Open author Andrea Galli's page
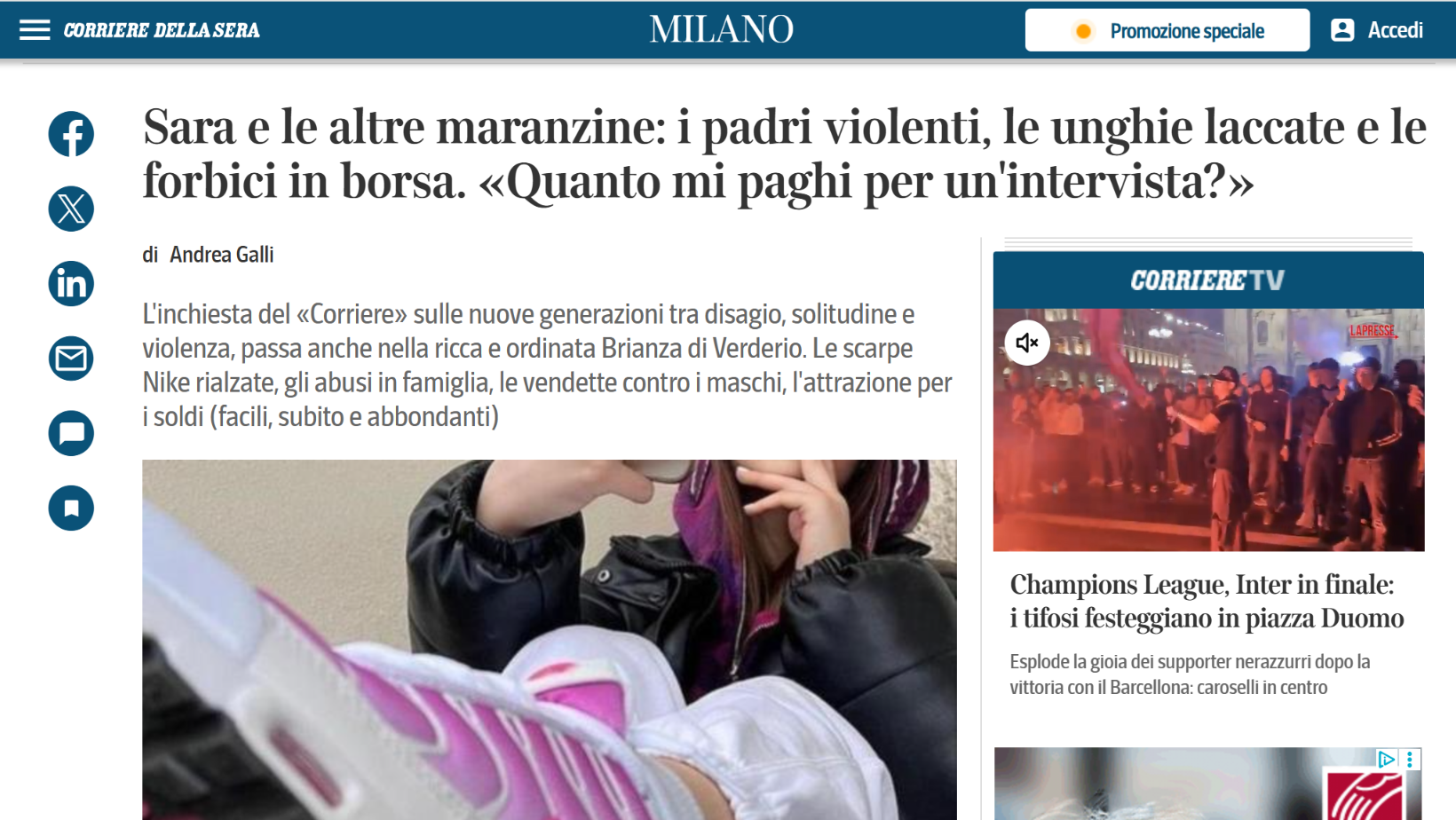This screenshot has width=1456, height=820. click(221, 255)
